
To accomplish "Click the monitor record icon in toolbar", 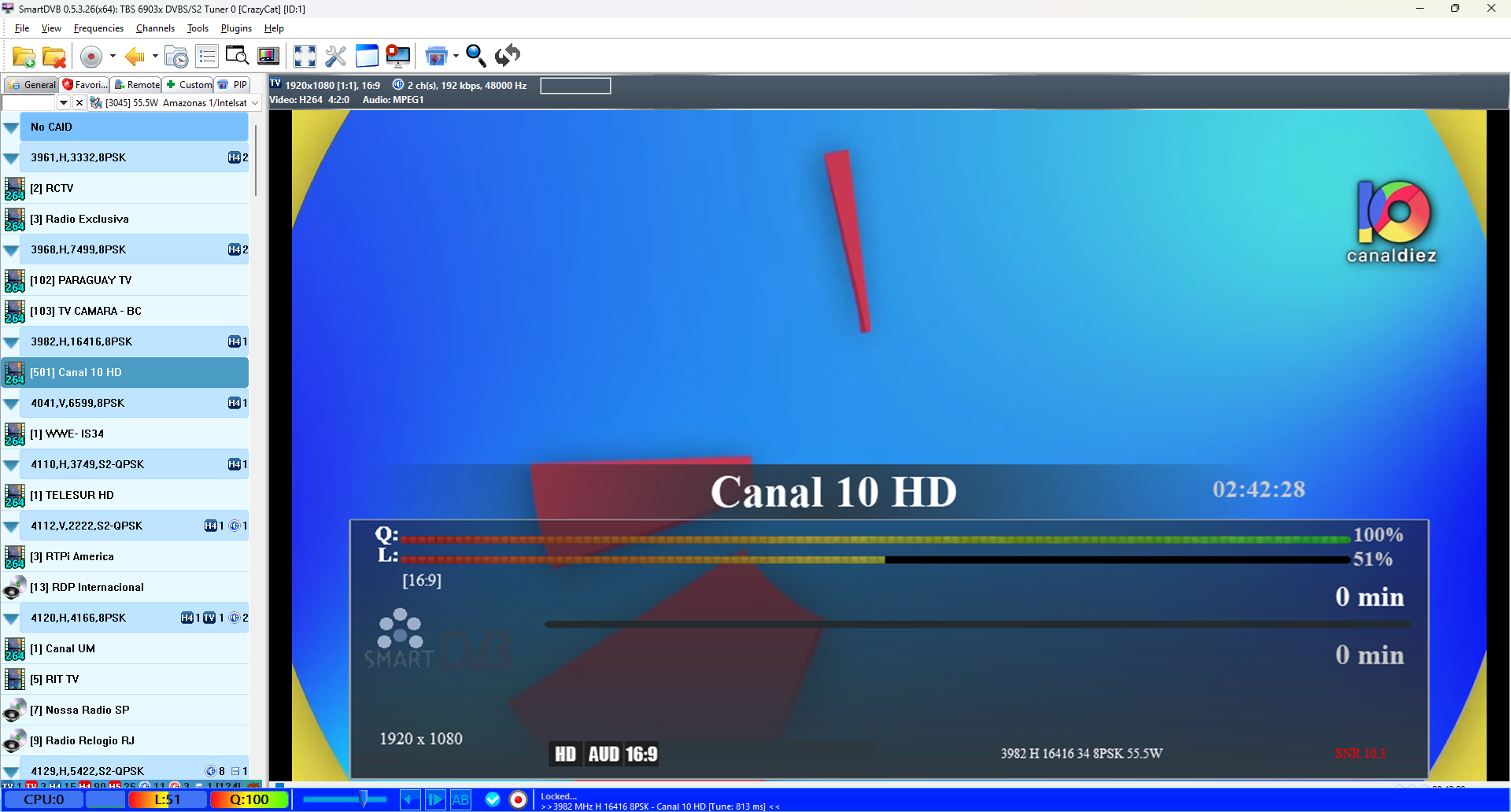I will pyautogui.click(x=397, y=56).
